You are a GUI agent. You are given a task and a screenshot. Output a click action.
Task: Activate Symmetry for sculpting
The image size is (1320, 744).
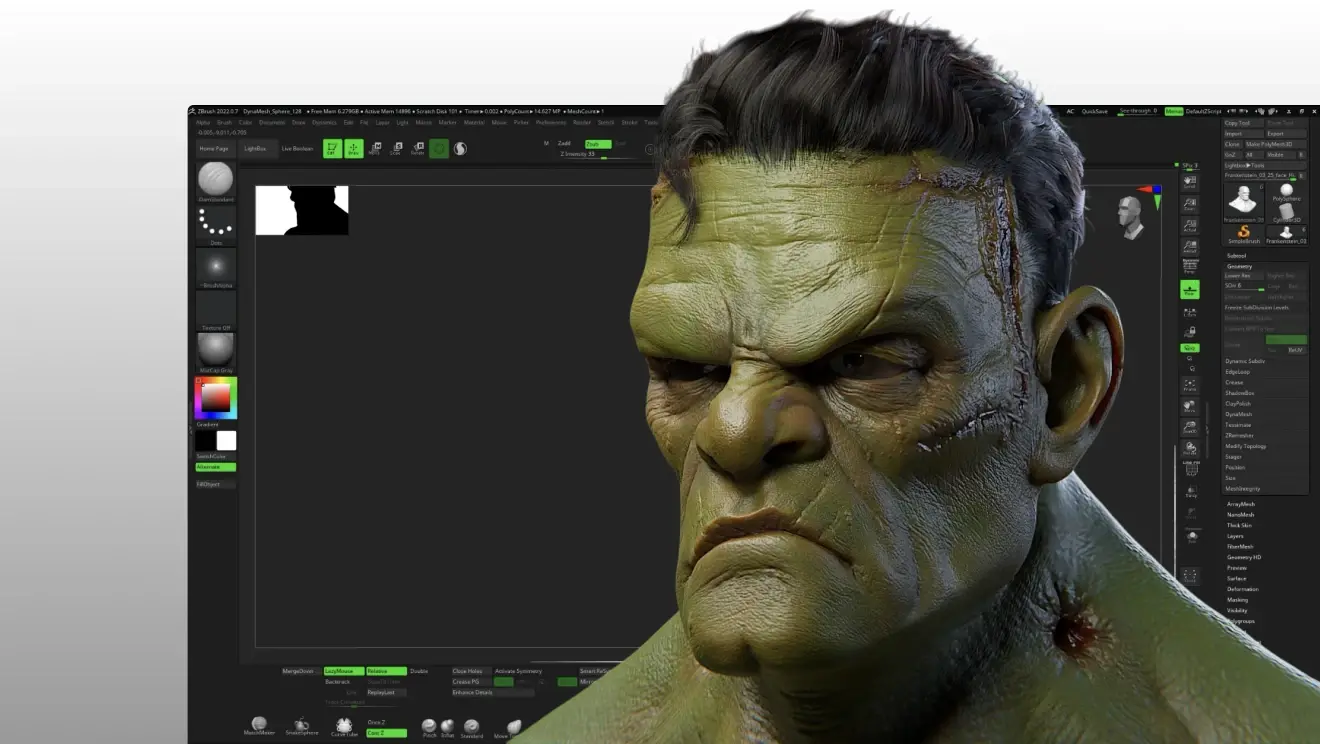(x=518, y=671)
